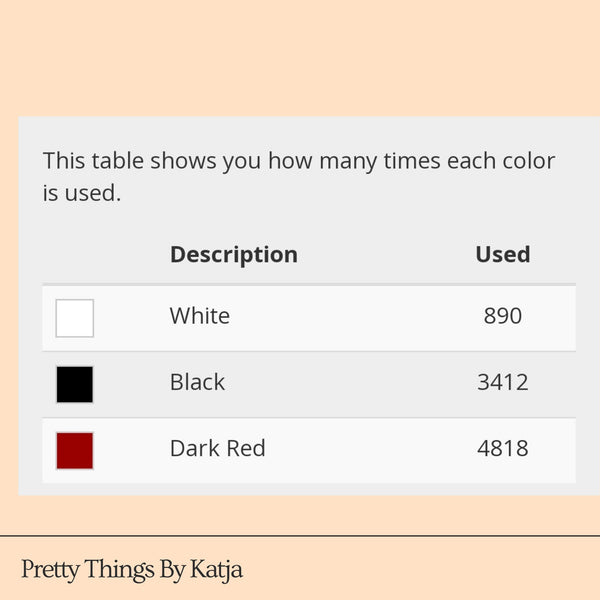The width and height of the screenshot is (600, 600).
Task: Click the words "is used." in the paragraph
Action: point(81,193)
